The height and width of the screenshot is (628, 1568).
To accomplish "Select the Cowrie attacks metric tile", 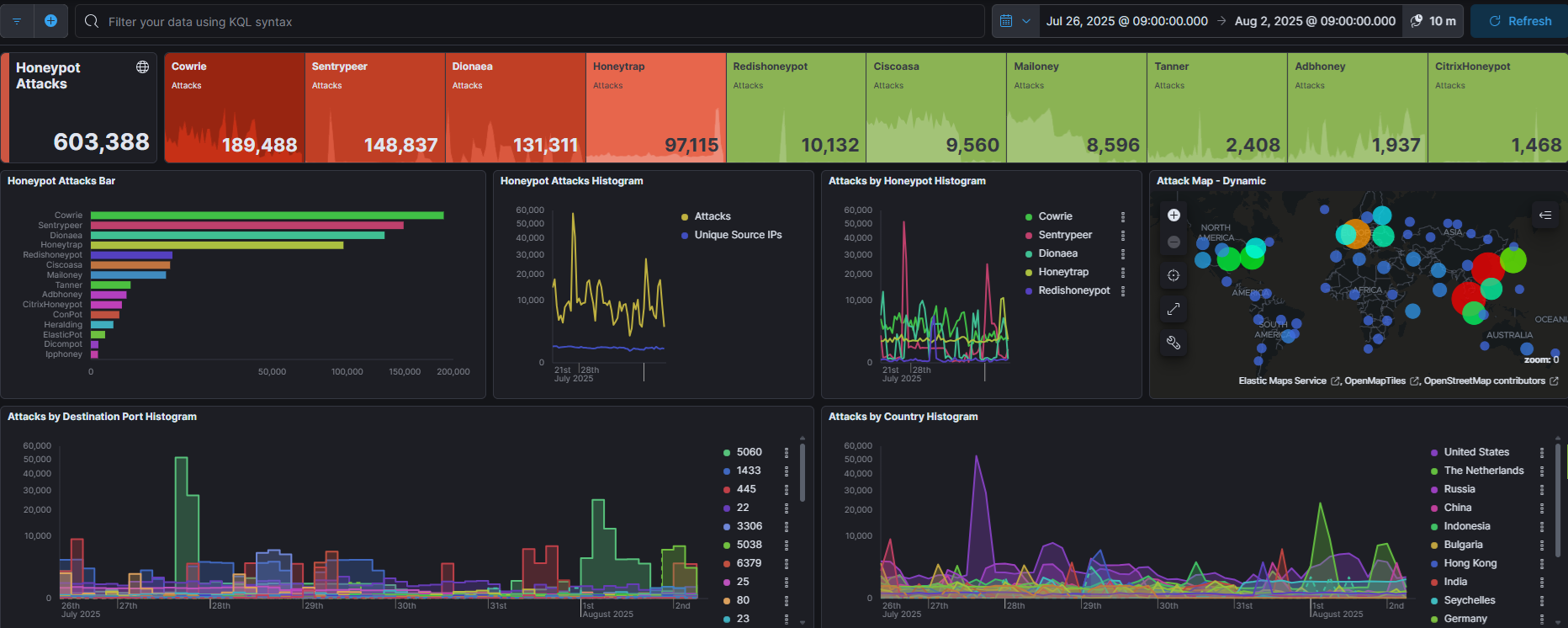I will [234, 108].
